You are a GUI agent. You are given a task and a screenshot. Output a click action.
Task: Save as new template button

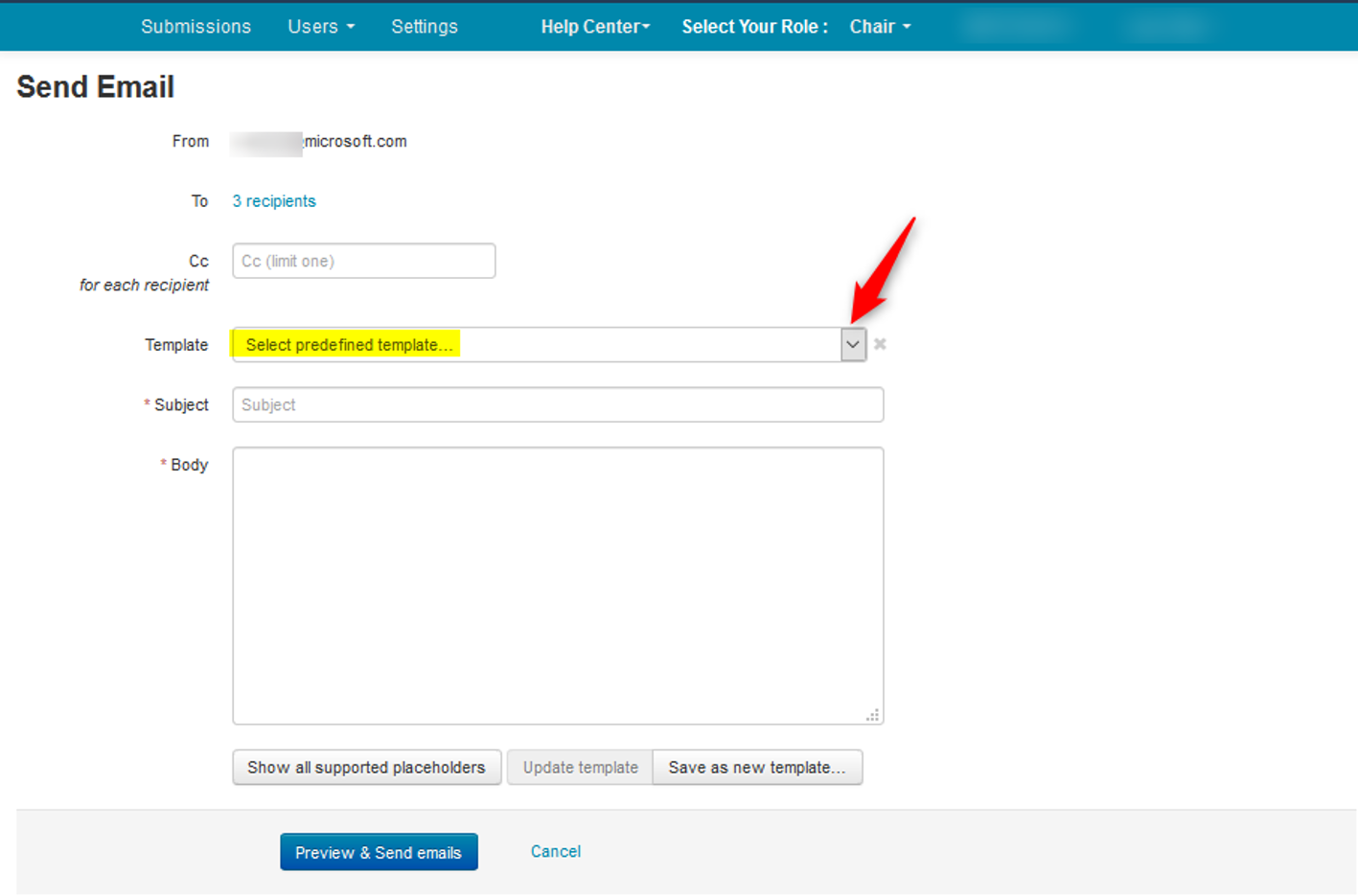tap(757, 768)
